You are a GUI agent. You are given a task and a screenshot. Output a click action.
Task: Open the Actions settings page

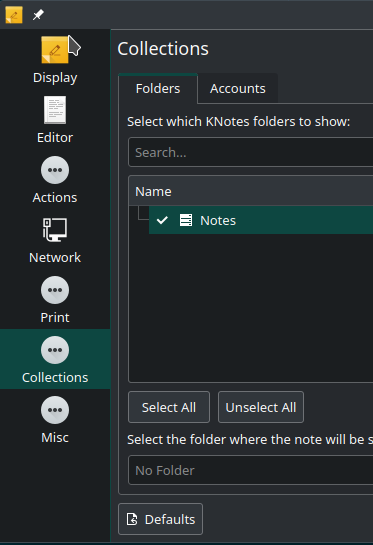tap(55, 180)
